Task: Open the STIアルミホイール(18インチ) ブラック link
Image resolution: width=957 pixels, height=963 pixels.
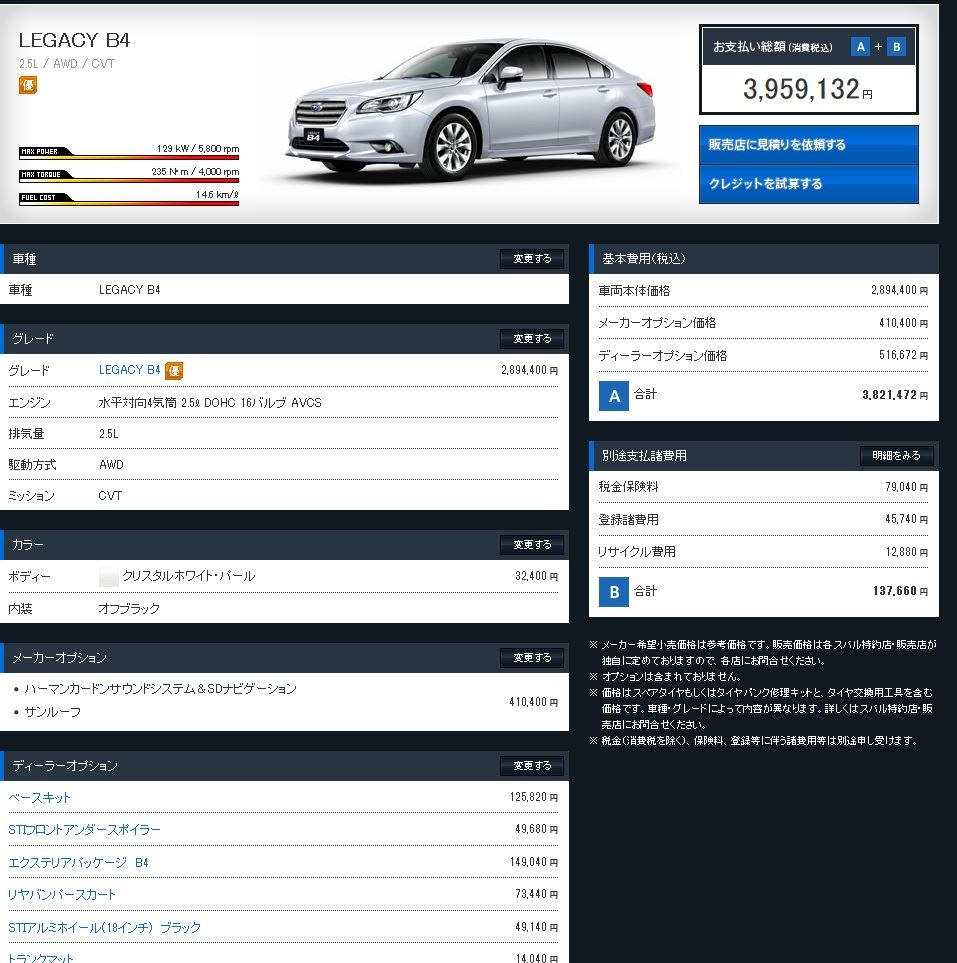Action: [104, 927]
